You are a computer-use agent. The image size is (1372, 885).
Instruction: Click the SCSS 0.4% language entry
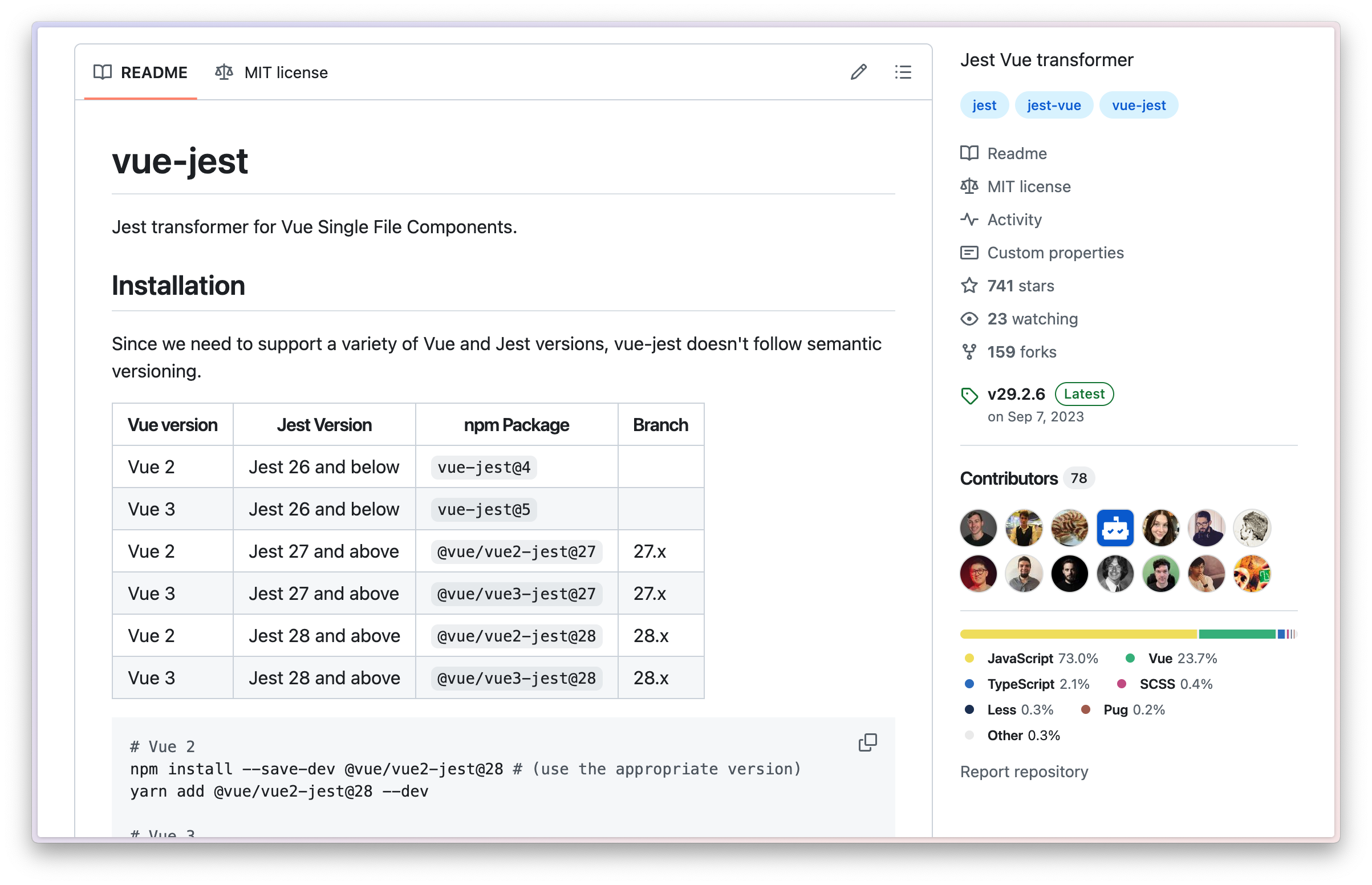point(1164,684)
